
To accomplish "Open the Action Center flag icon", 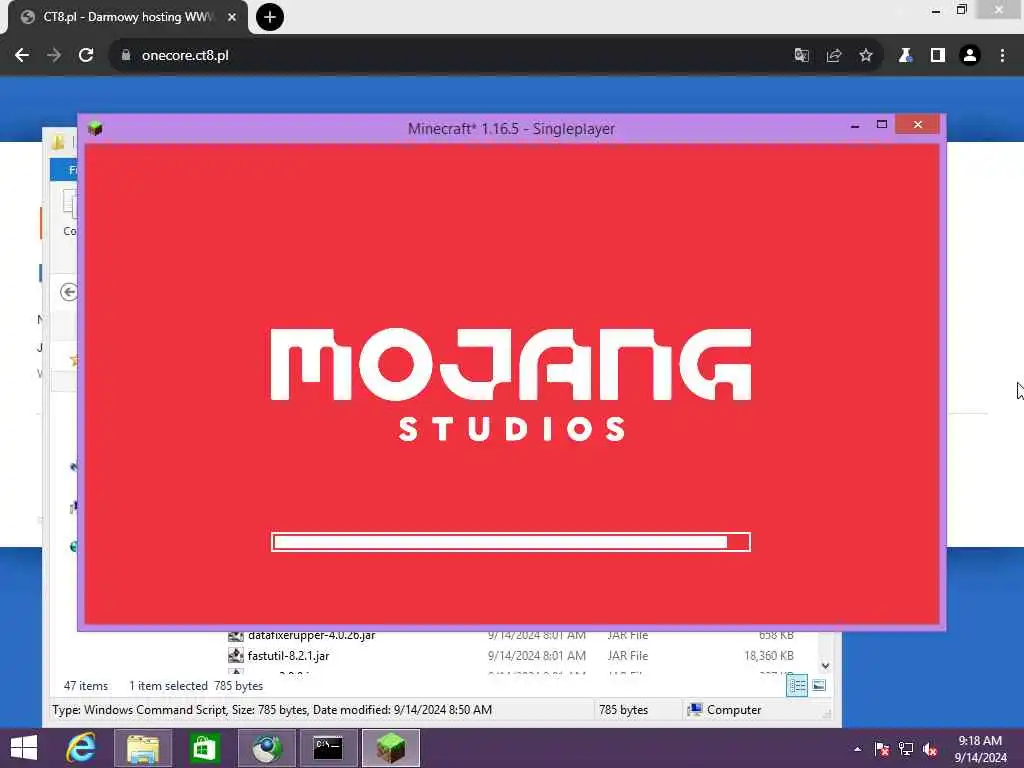I will click(x=882, y=749).
